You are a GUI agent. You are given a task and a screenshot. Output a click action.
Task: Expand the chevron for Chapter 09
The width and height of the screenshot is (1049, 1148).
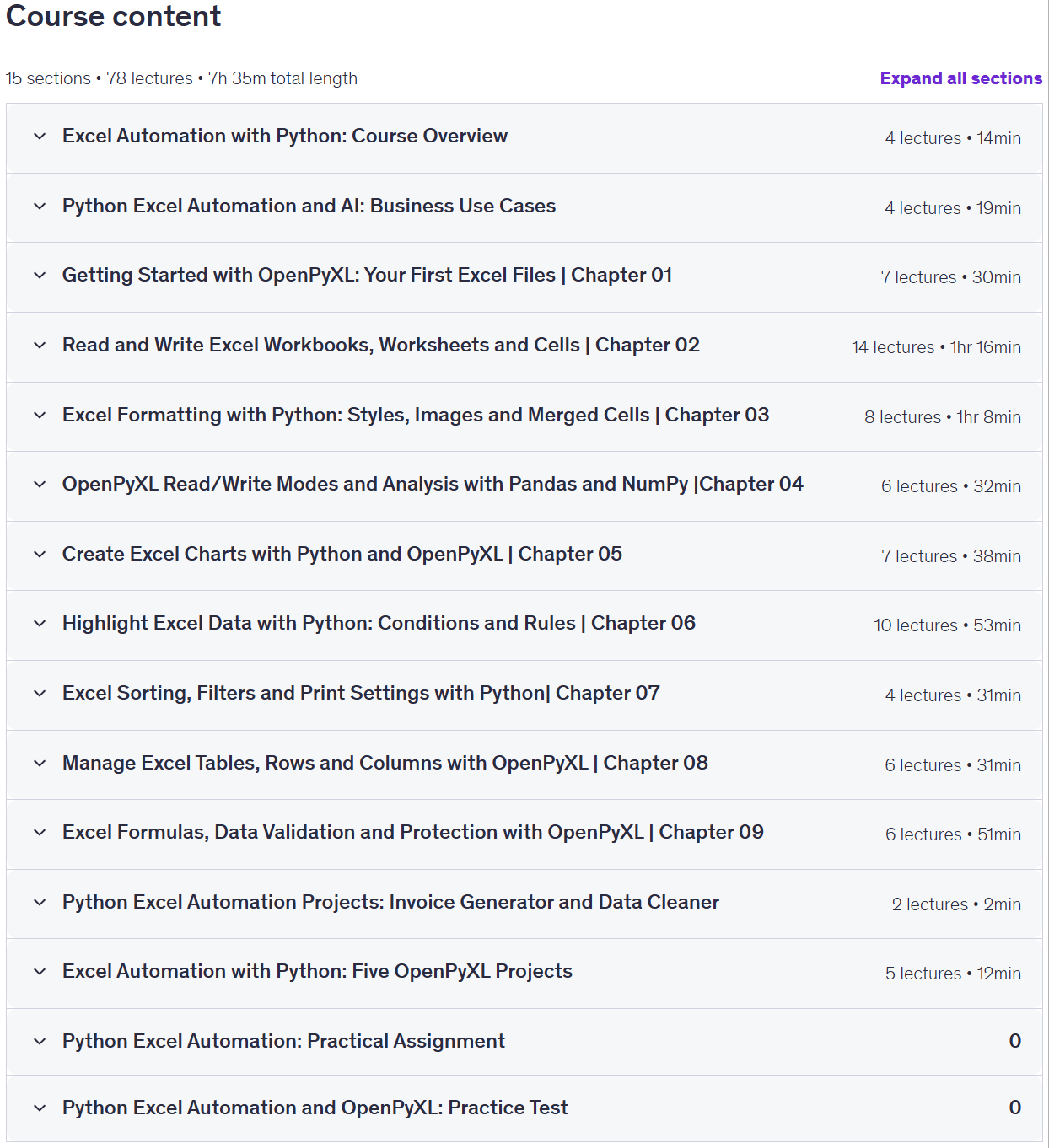pyautogui.click(x=40, y=833)
